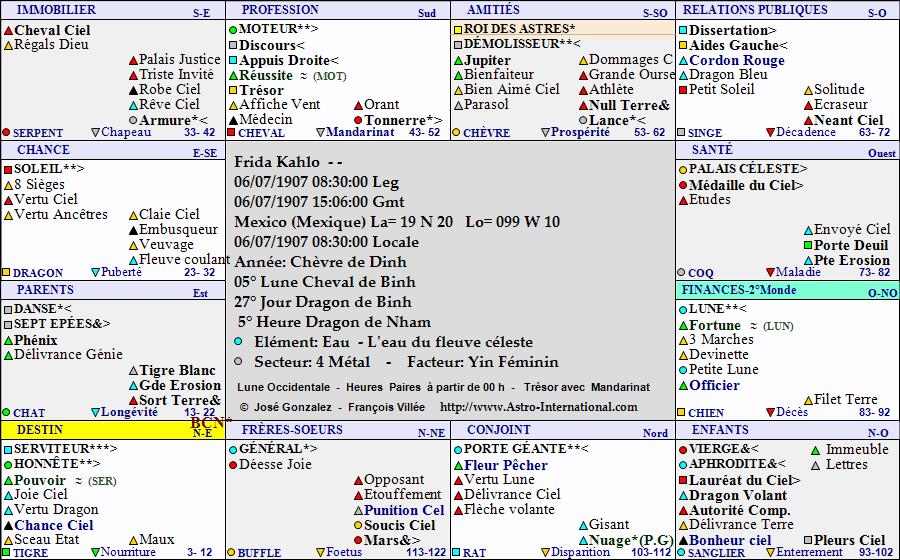
Task: Select the red down triangle beside Décadence
Action: coord(770,132)
